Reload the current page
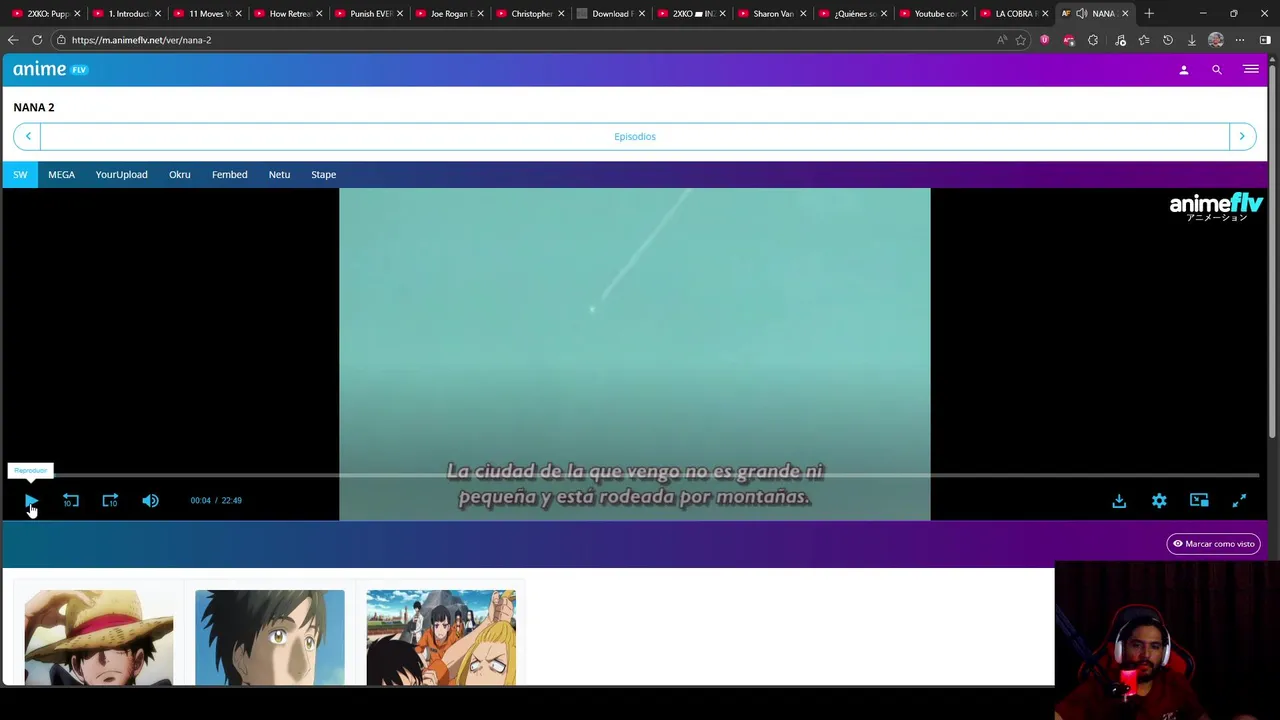The height and width of the screenshot is (720, 1280). point(37,40)
